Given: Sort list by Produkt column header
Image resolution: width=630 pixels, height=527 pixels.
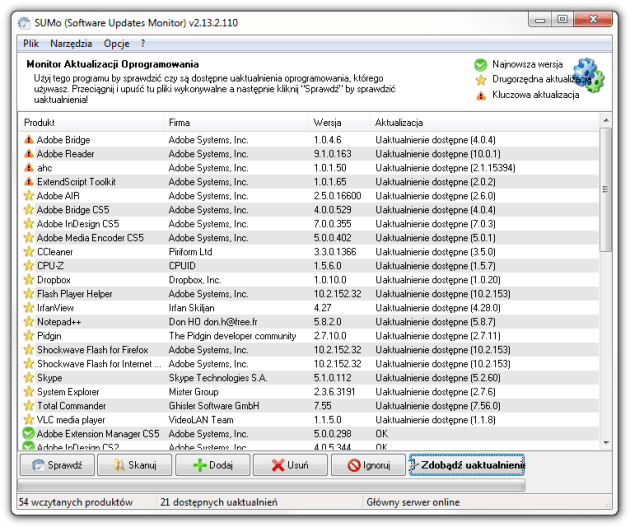Looking at the screenshot, I should (x=91, y=123).
